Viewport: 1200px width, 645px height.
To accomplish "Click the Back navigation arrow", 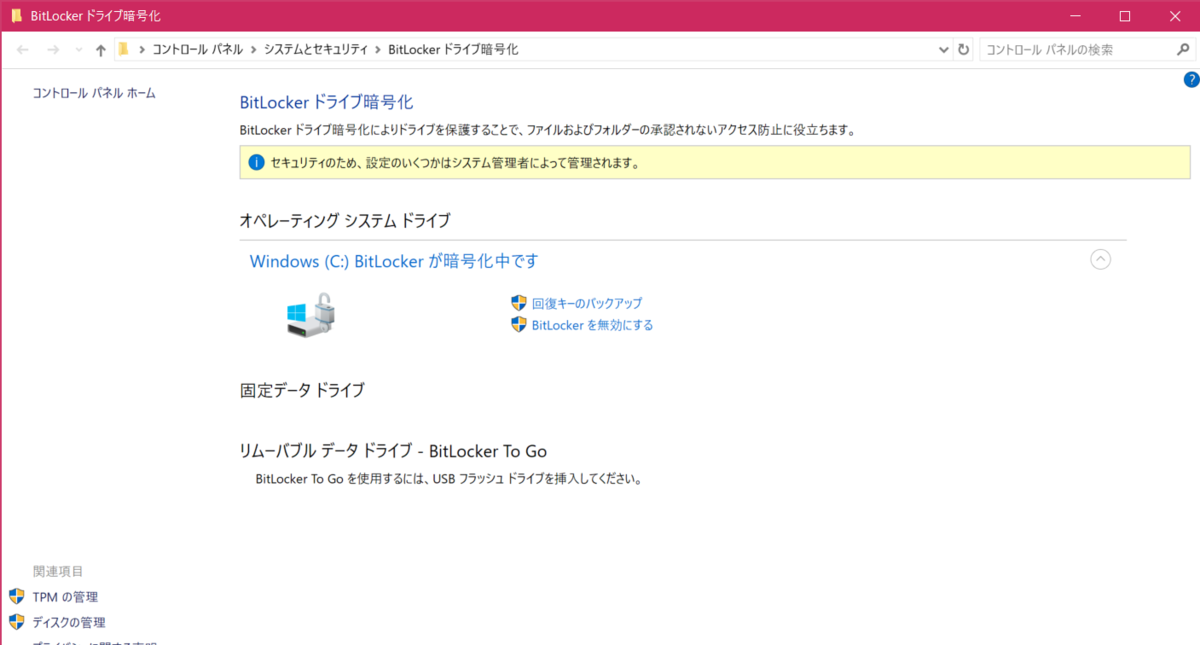I will click(23, 50).
